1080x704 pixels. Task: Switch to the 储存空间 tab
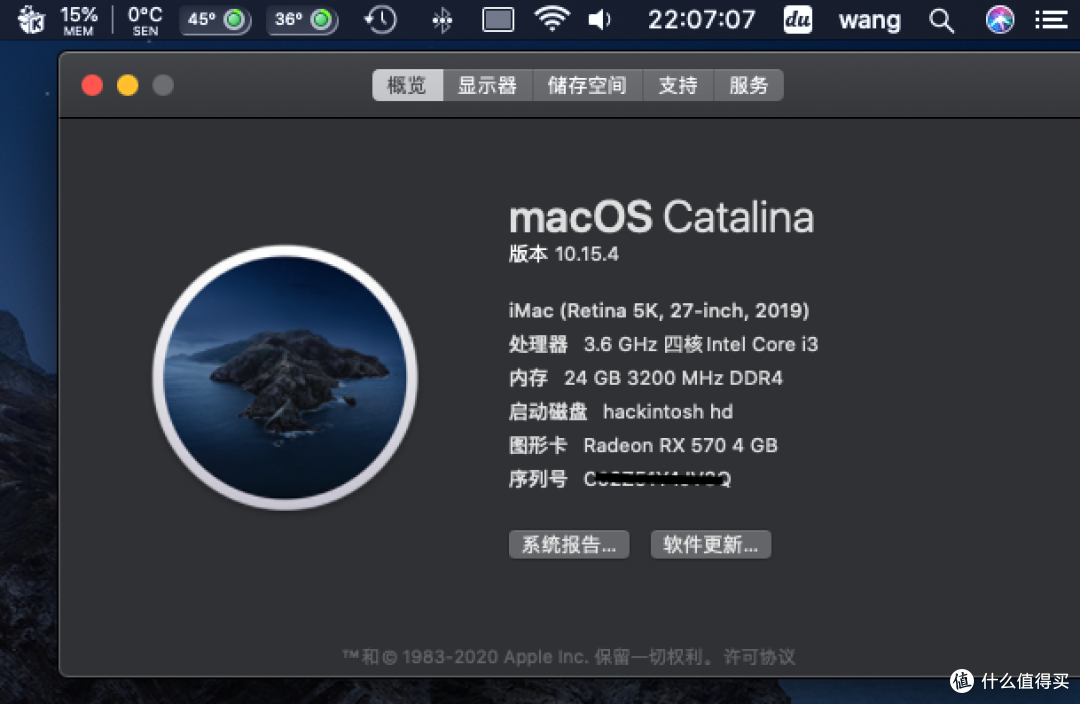(587, 85)
